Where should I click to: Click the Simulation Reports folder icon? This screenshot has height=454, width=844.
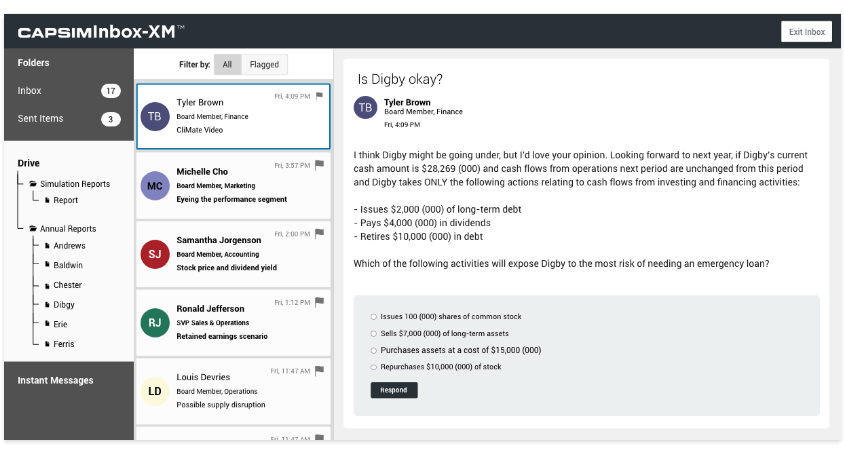pyautogui.click(x=33, y=184)
